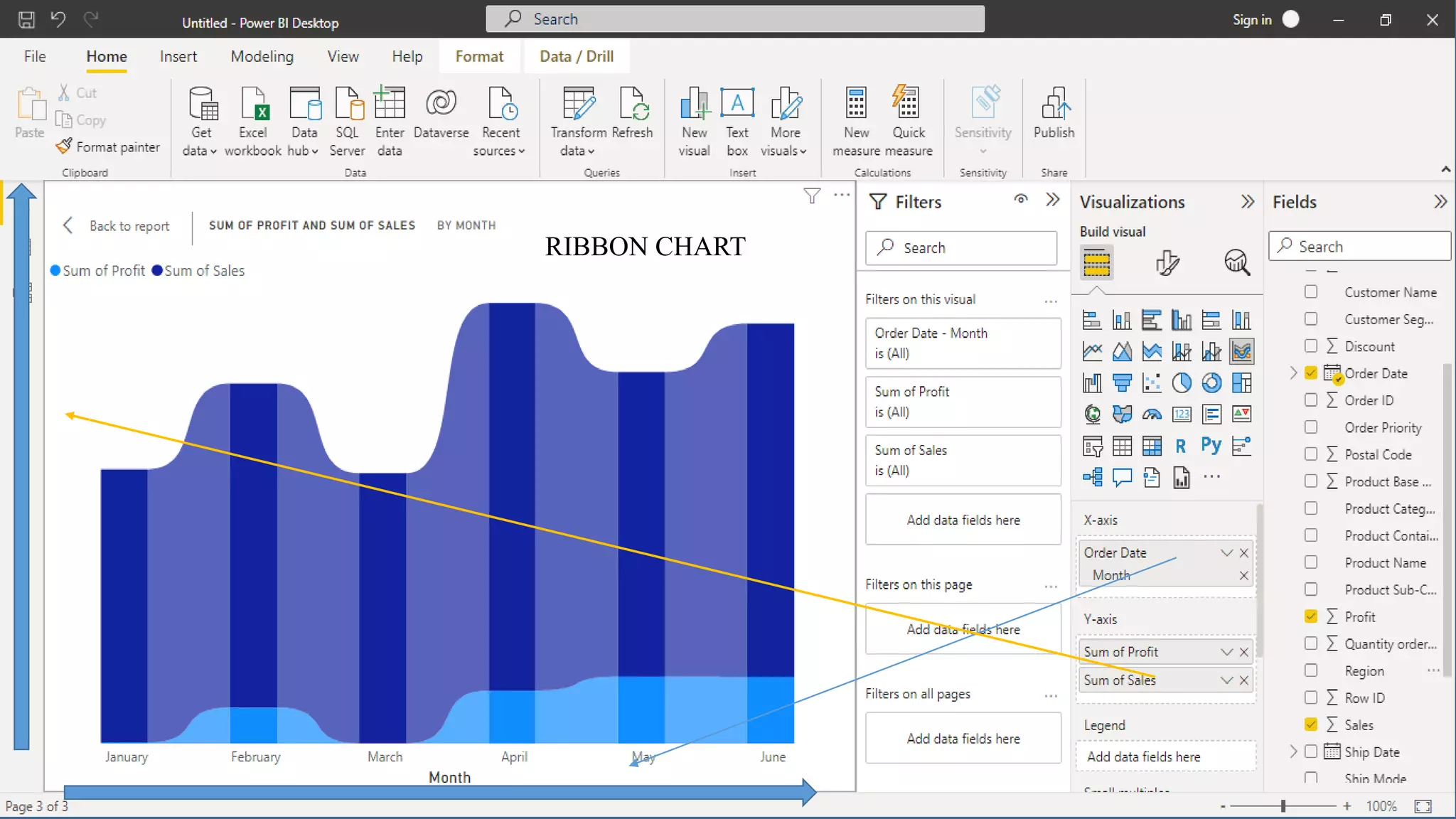Open the Data / Drill tab
The width and height of the screenshot is (1456, 819).
[576, 56]
